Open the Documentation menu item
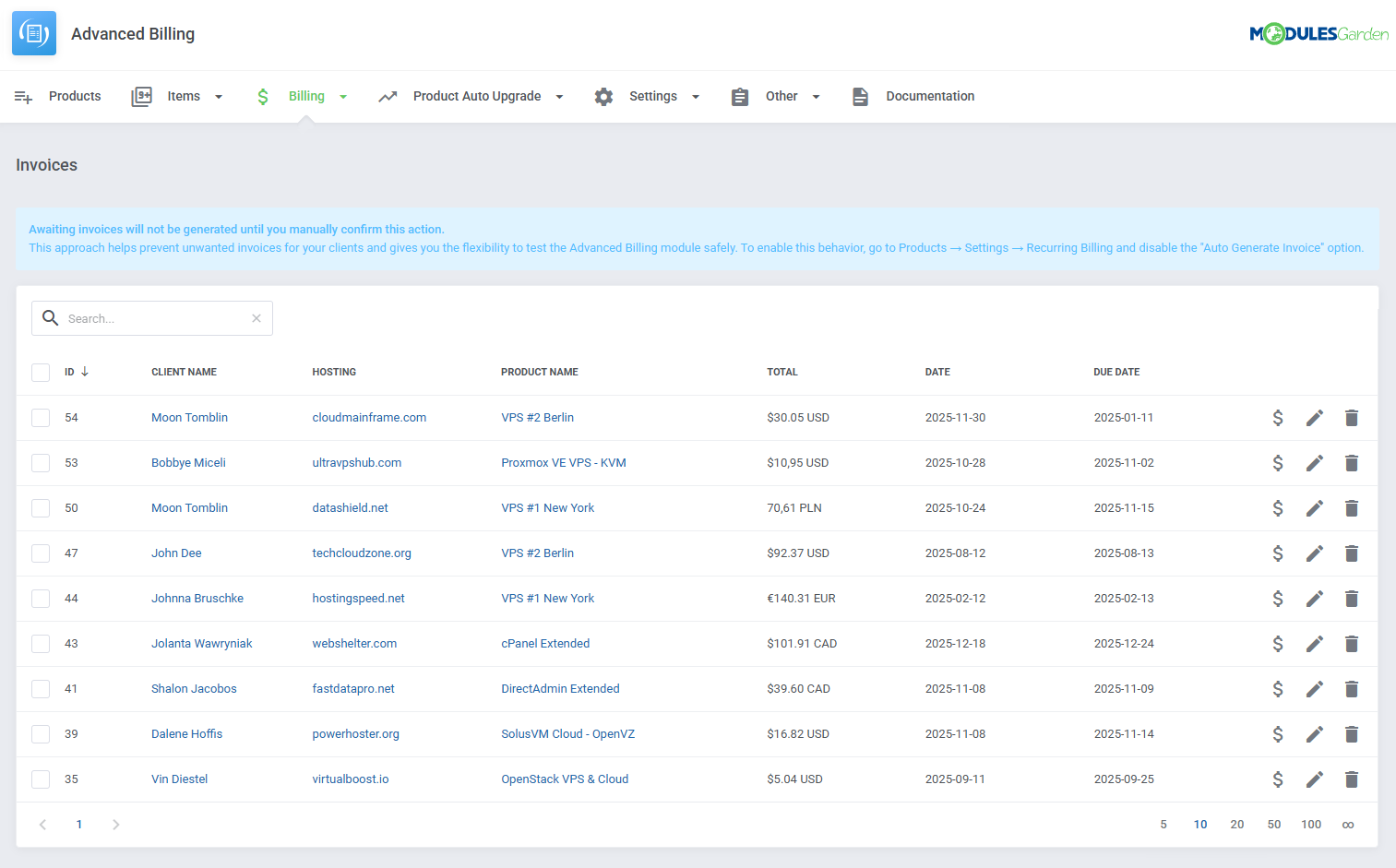Image resolution: width=1396 pixels, height=868 pixels. click(x=930, y=96)
